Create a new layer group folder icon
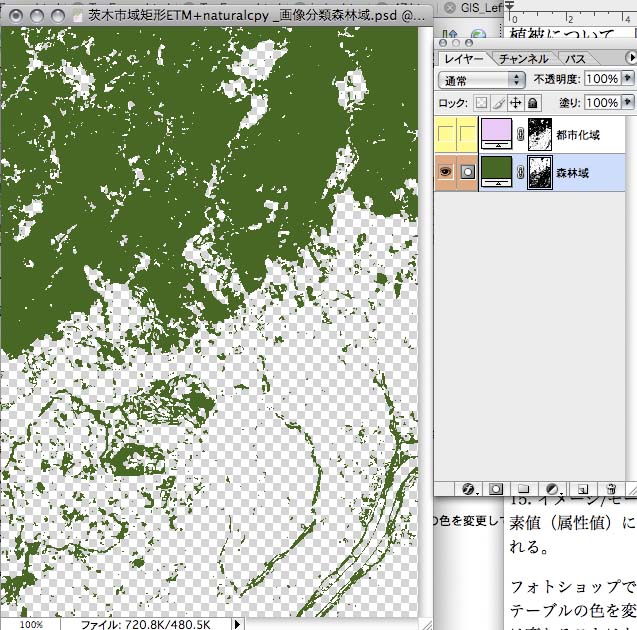637x630 pixels. point(523,489)
